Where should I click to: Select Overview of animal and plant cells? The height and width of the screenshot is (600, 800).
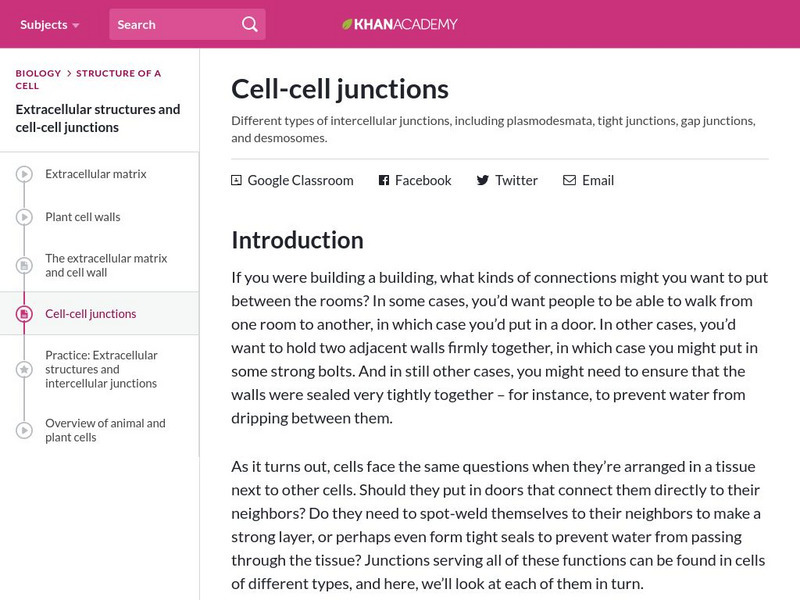pos(105,430)
